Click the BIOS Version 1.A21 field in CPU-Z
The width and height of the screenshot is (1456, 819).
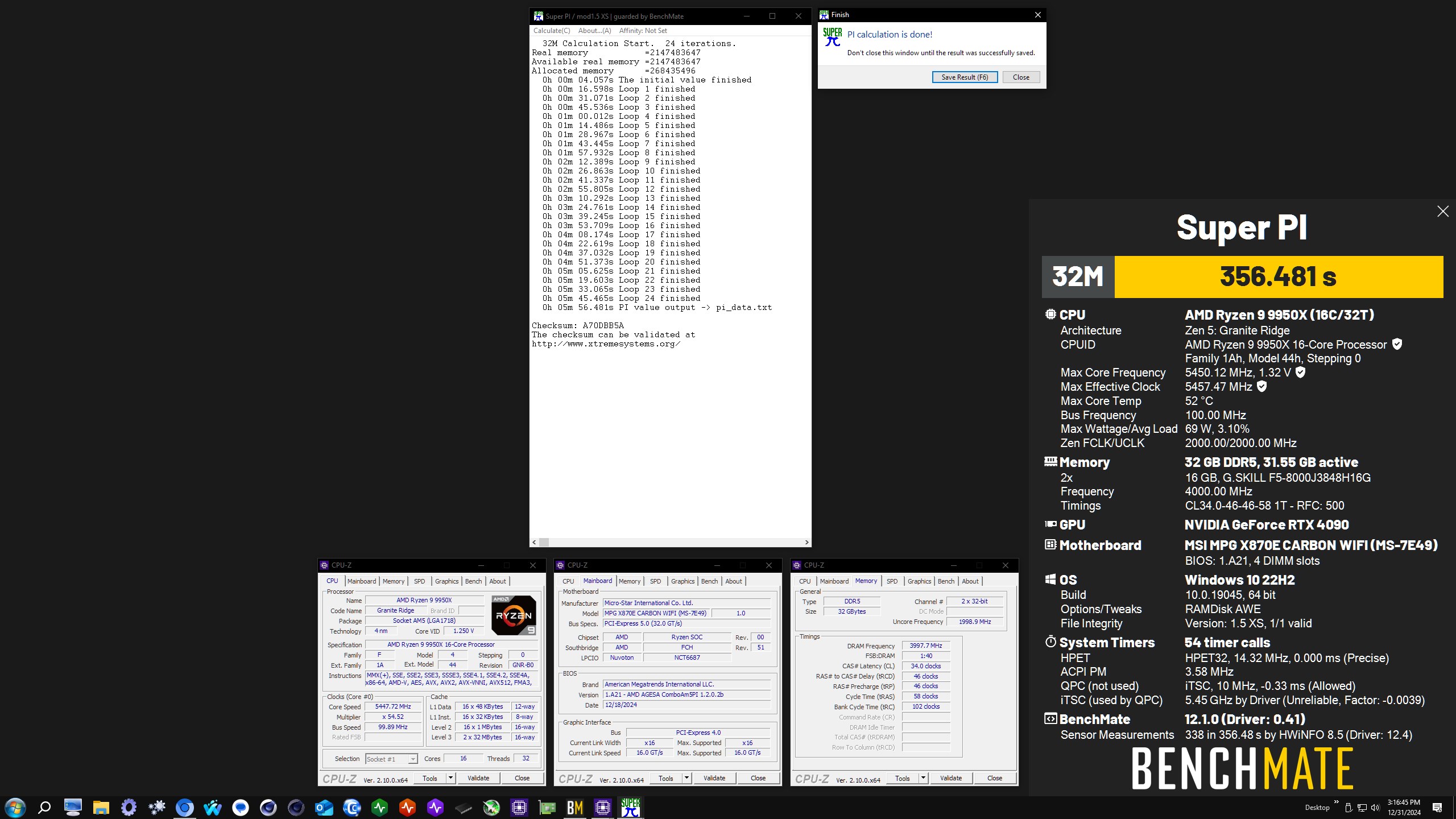click(686, 694)
